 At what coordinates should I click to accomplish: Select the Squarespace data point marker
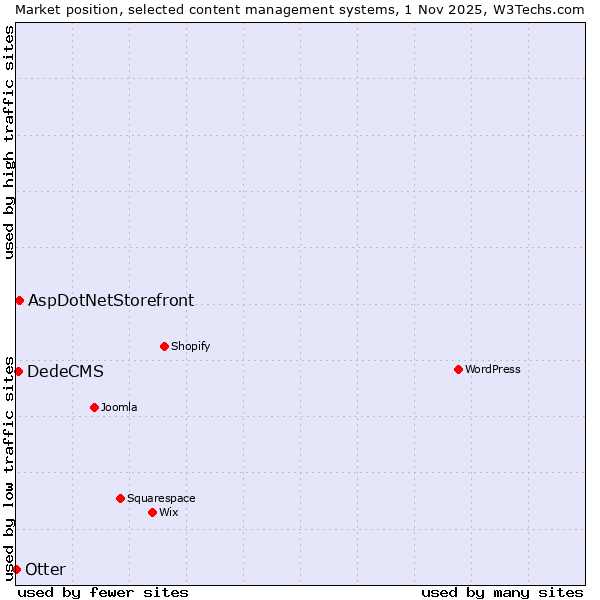click(120, 498)
